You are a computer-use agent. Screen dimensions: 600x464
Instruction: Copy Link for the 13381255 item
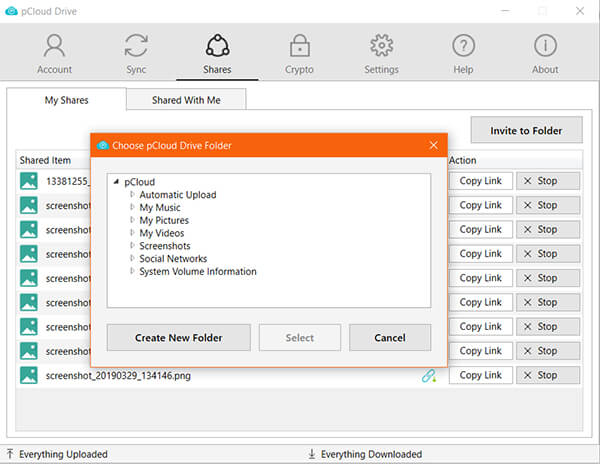481,181
